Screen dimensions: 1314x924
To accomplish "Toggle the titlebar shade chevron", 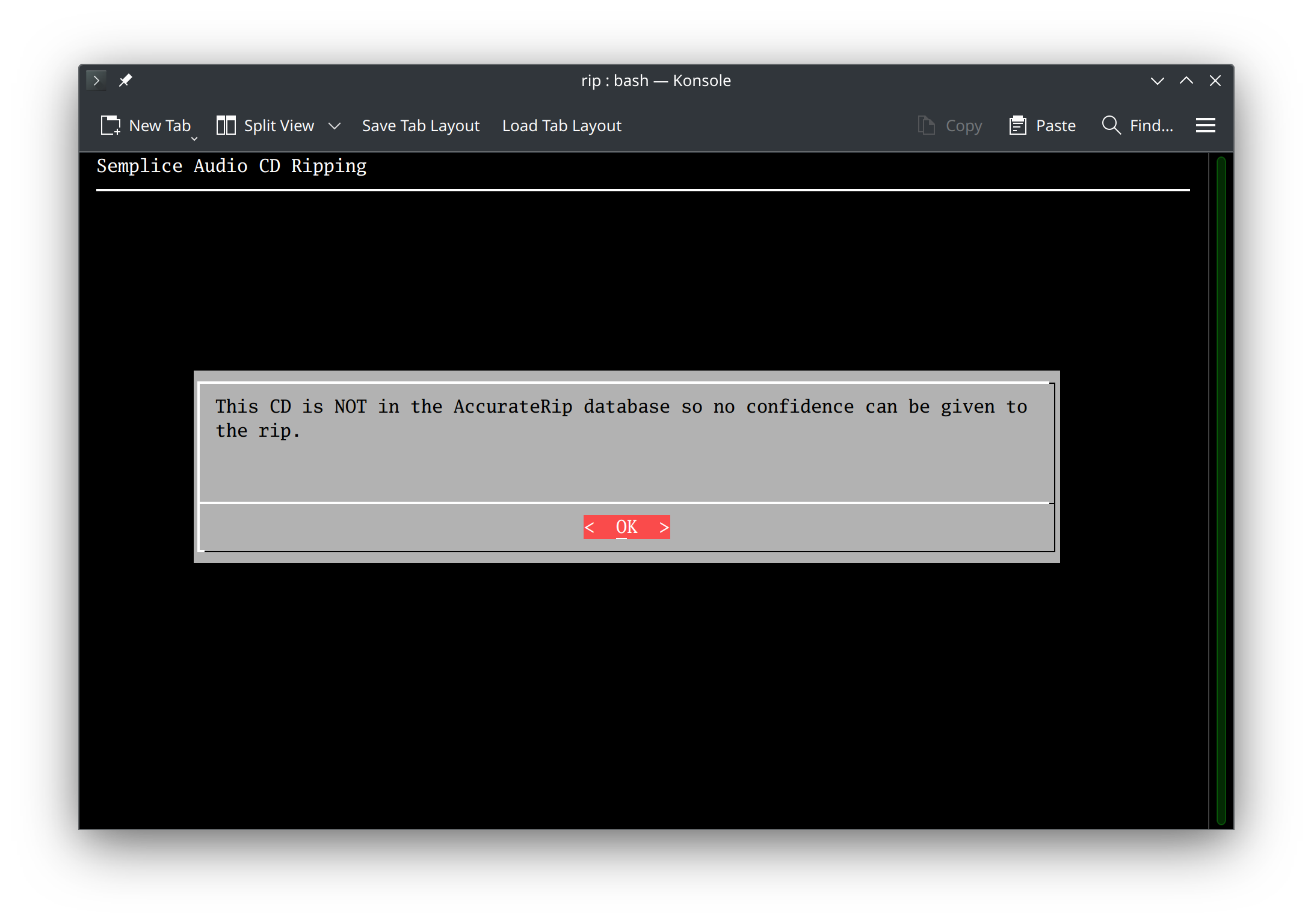I will [1157, 80].
